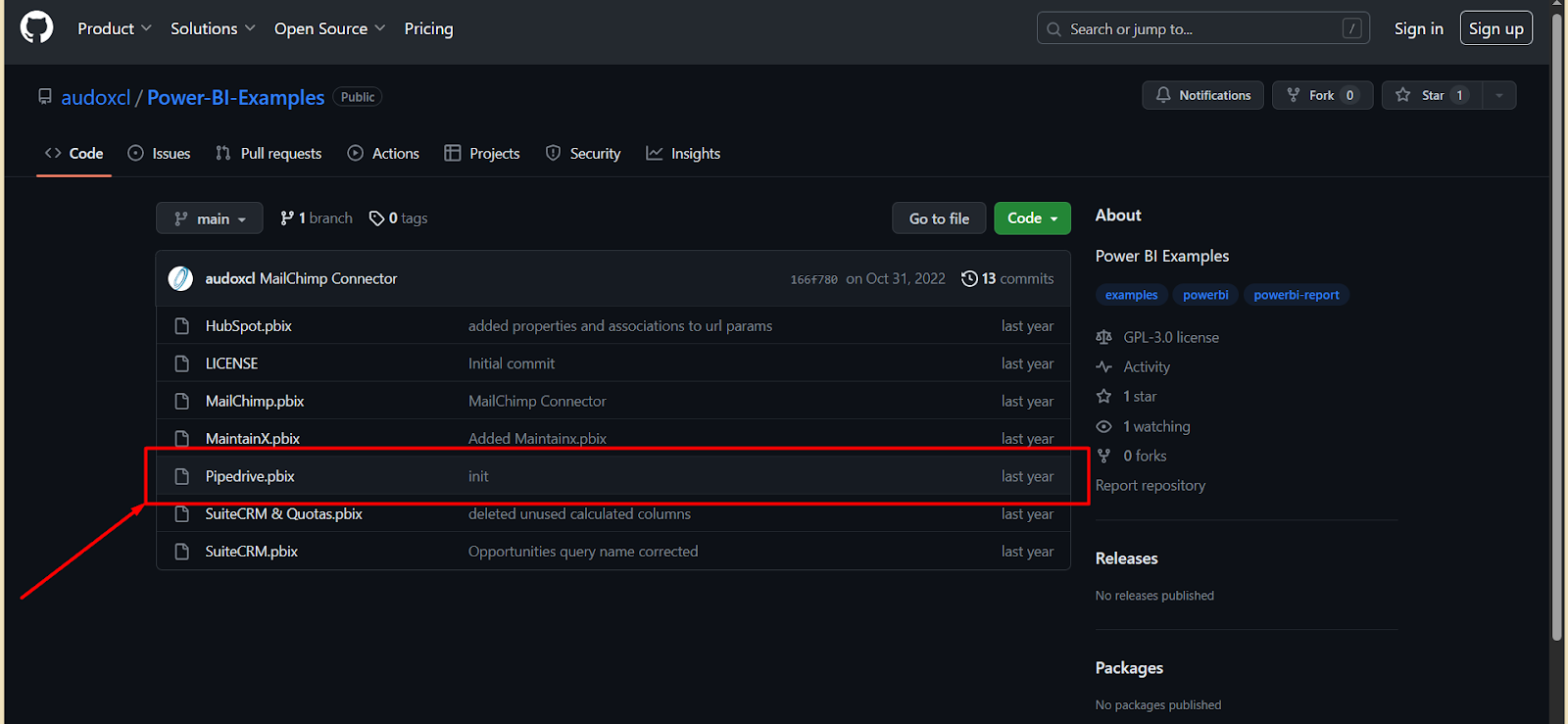1568x724 pixels.
Task: Open commit hash 166f780
Action: (x=814, y=279)
